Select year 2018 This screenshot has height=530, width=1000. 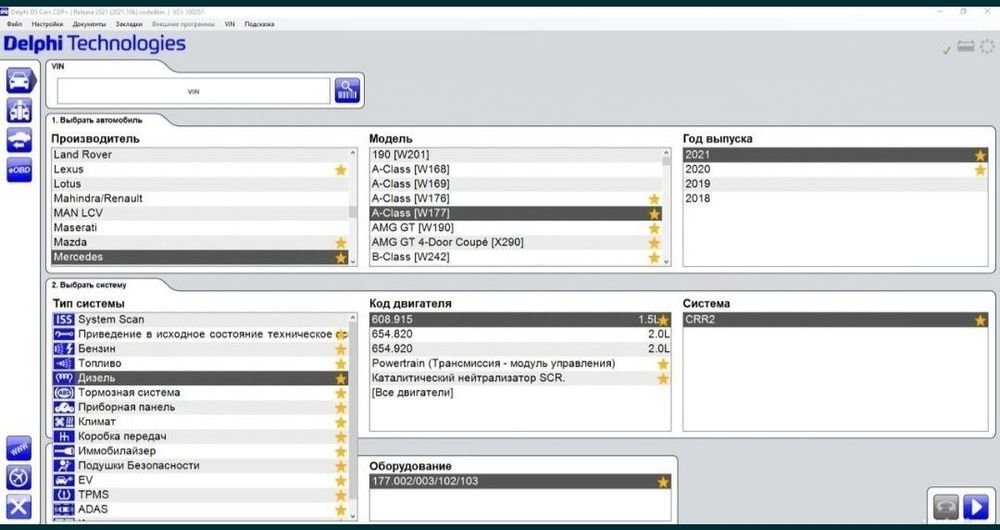(x=835, y=198)
